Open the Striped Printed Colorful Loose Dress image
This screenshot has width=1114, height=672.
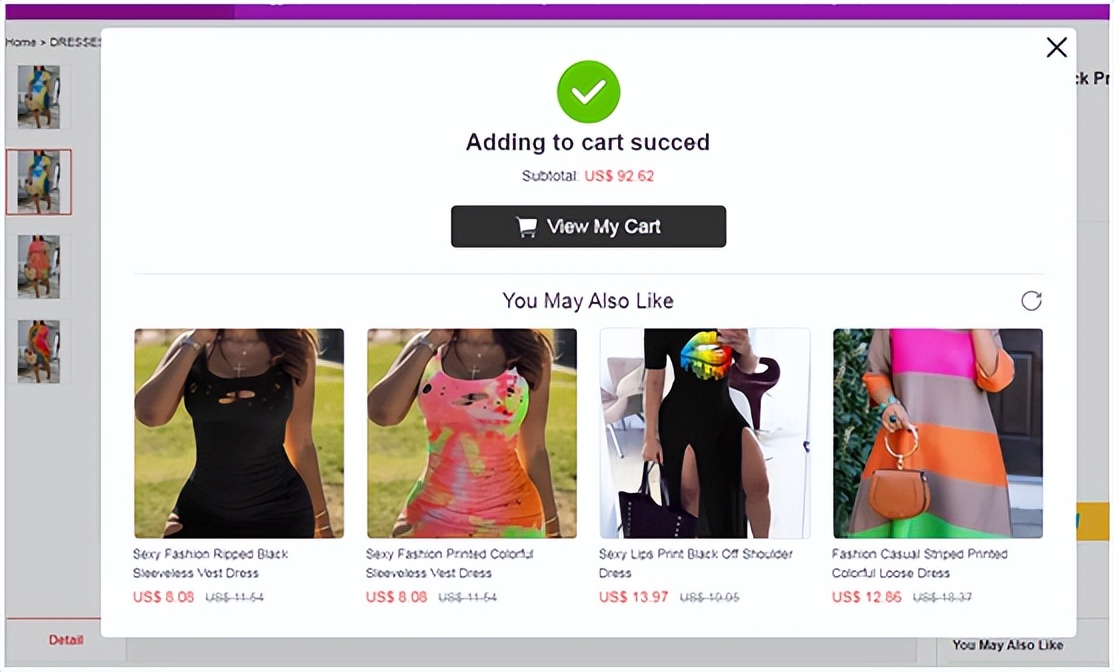[x=938, y=433]
